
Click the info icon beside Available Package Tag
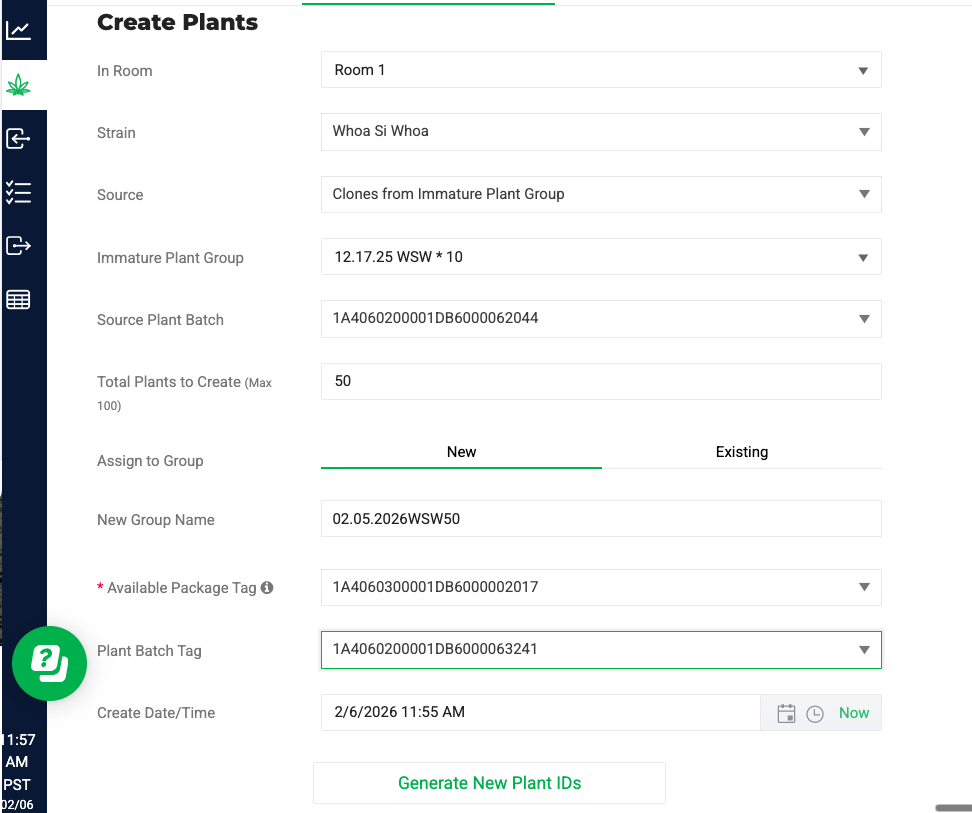coord(266,588)
